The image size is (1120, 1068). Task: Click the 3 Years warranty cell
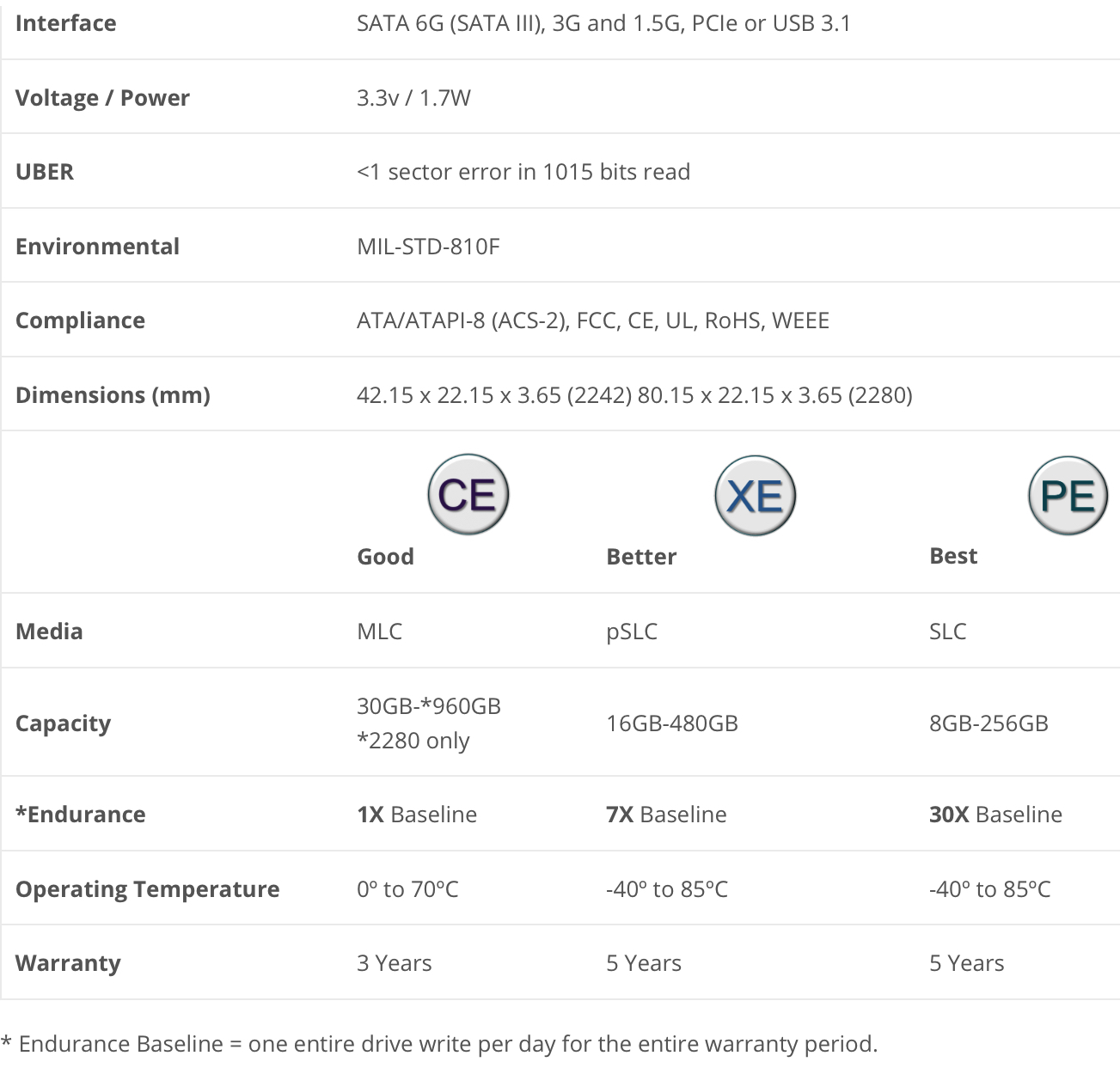[x=395, y=963]
